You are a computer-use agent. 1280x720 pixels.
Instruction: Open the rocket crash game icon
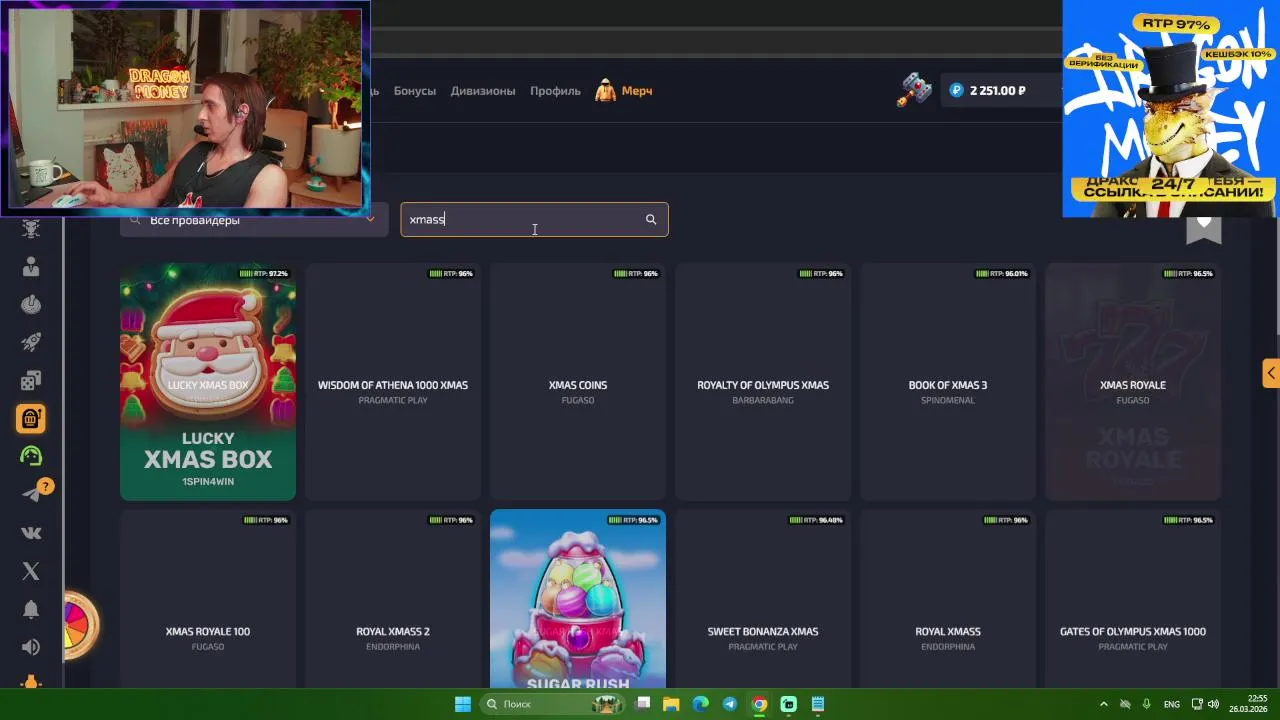pos(31,343)
